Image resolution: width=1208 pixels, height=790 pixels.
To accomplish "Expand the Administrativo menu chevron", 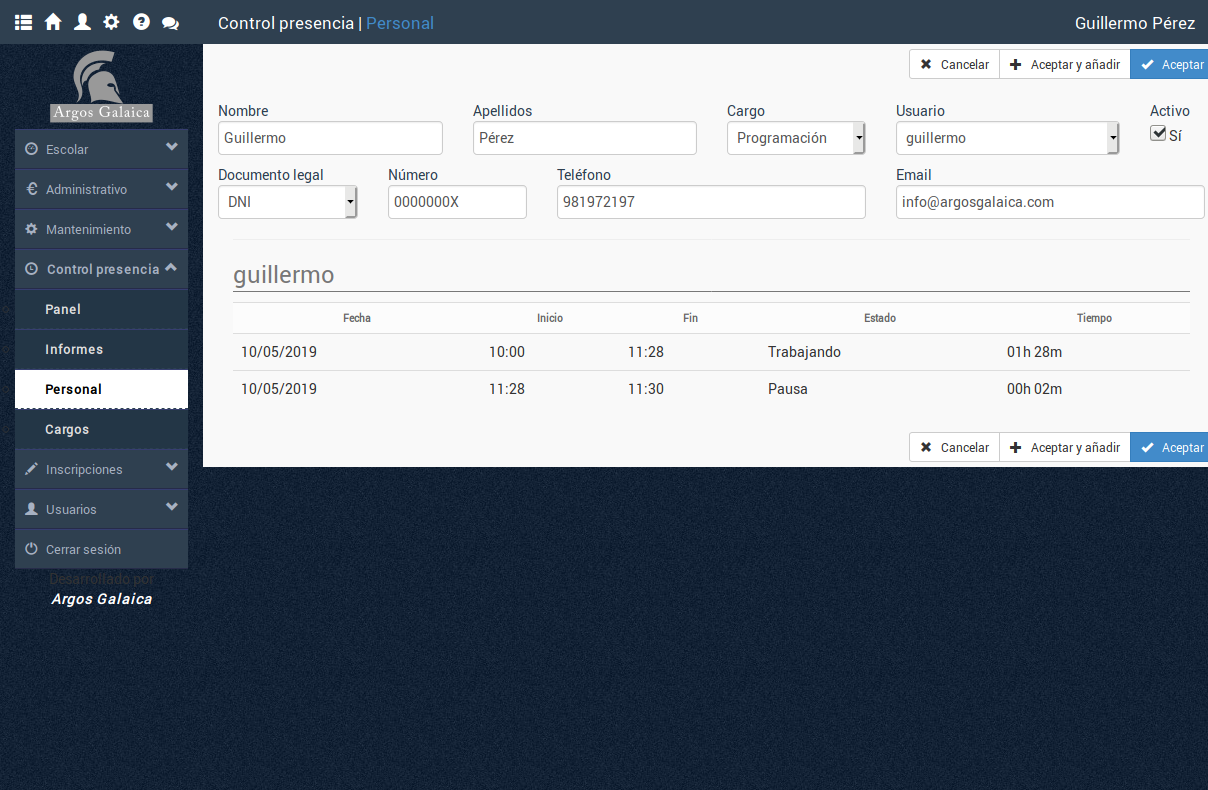I will click(x=172, y=188).
